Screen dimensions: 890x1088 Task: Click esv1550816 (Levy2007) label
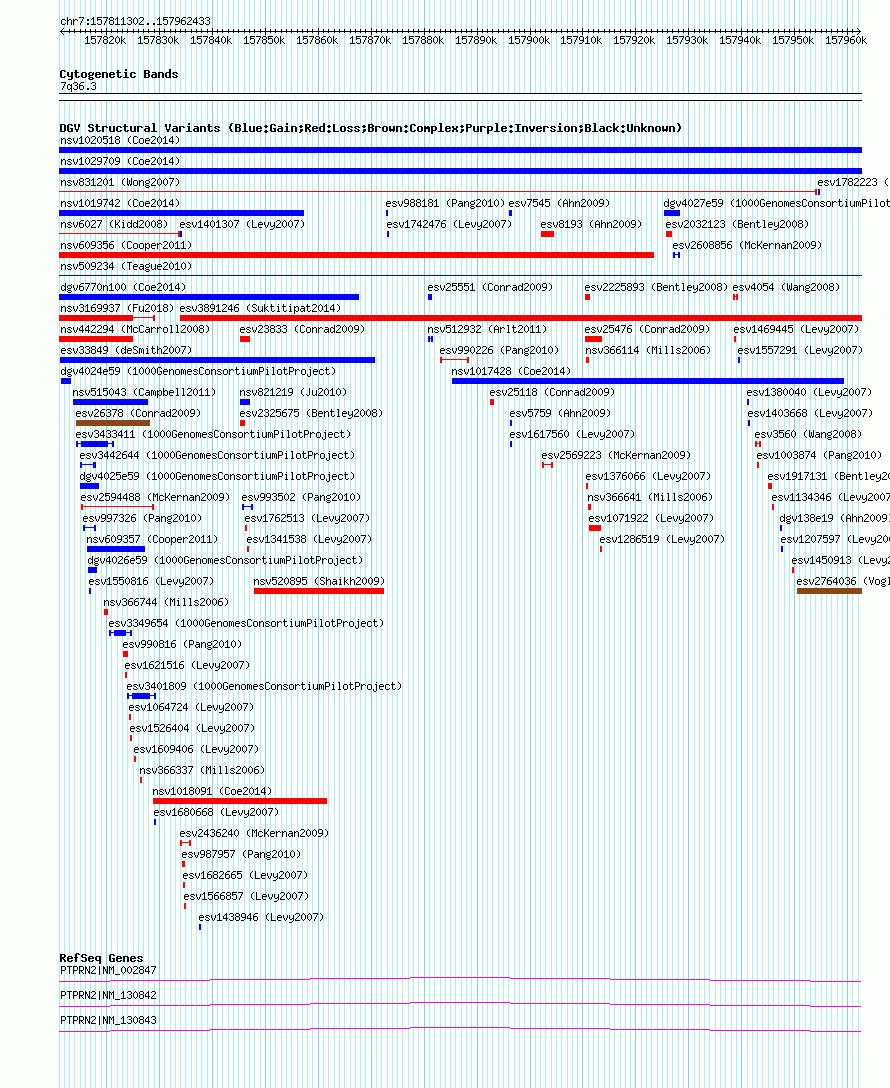pyautogui.click(x=151, y=581)
